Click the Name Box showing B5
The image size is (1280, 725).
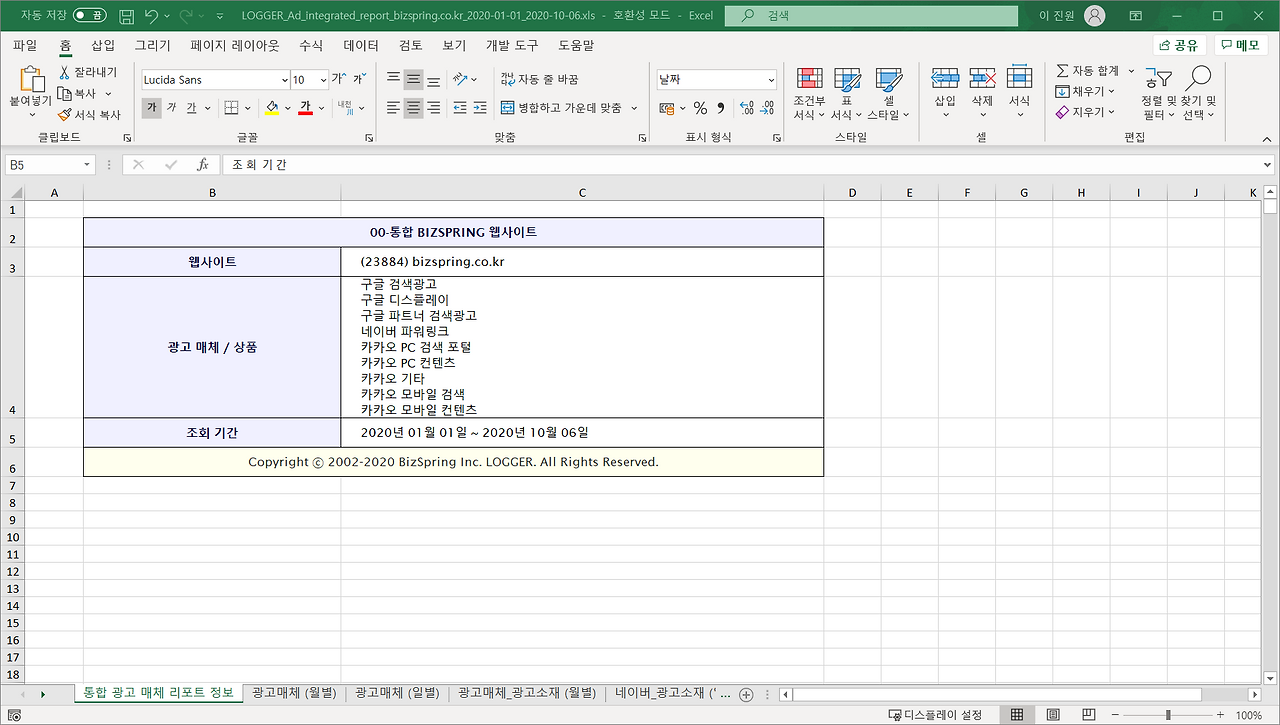[x=50, y=165]
